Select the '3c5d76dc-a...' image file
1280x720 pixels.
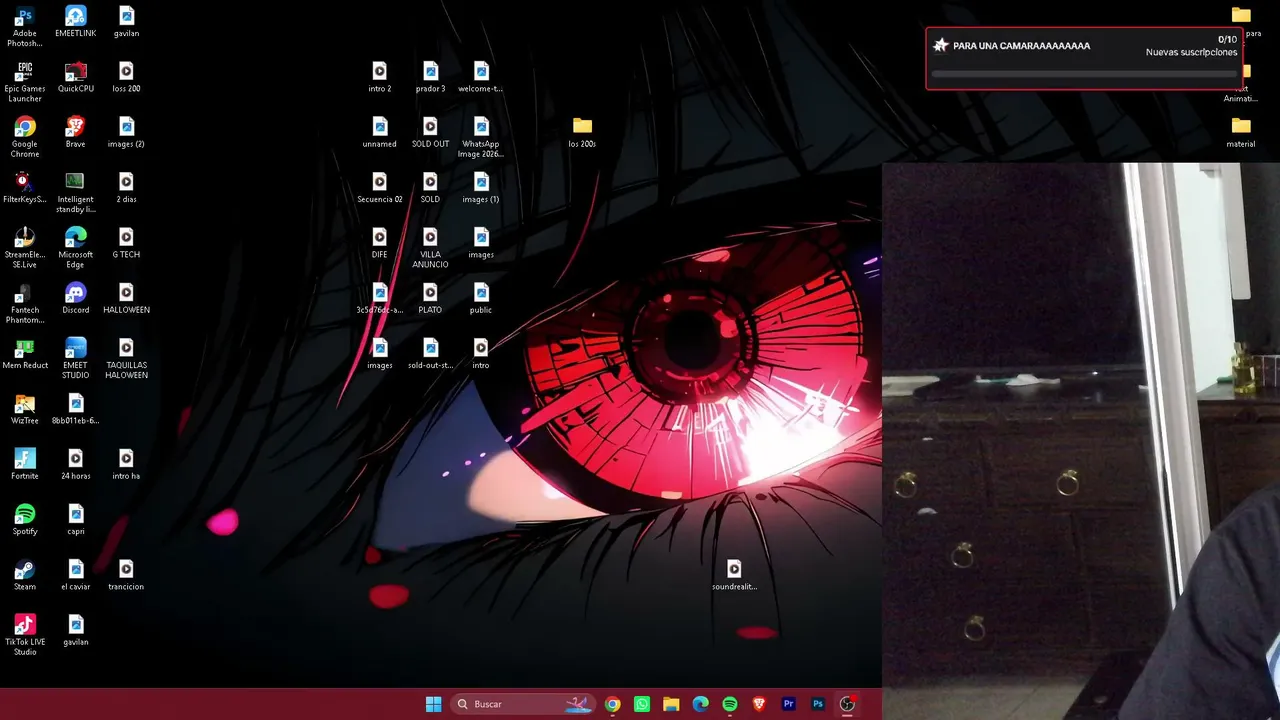(x=380, y=298)
